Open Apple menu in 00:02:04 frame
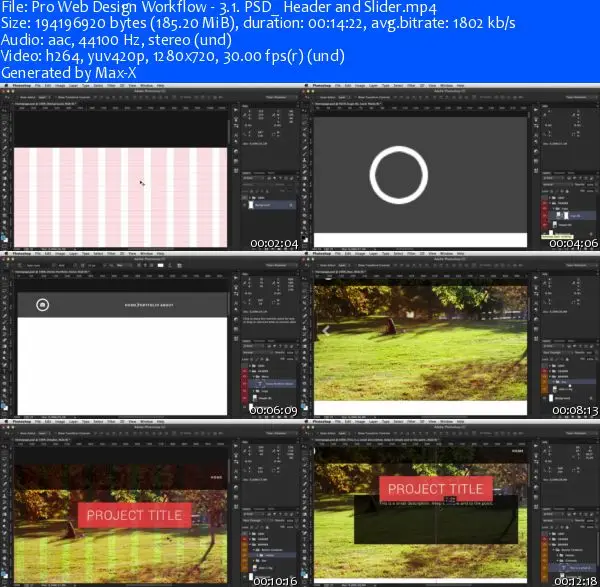Image resolution: width=600 pixels, height=587 pixels. point(5,86)
